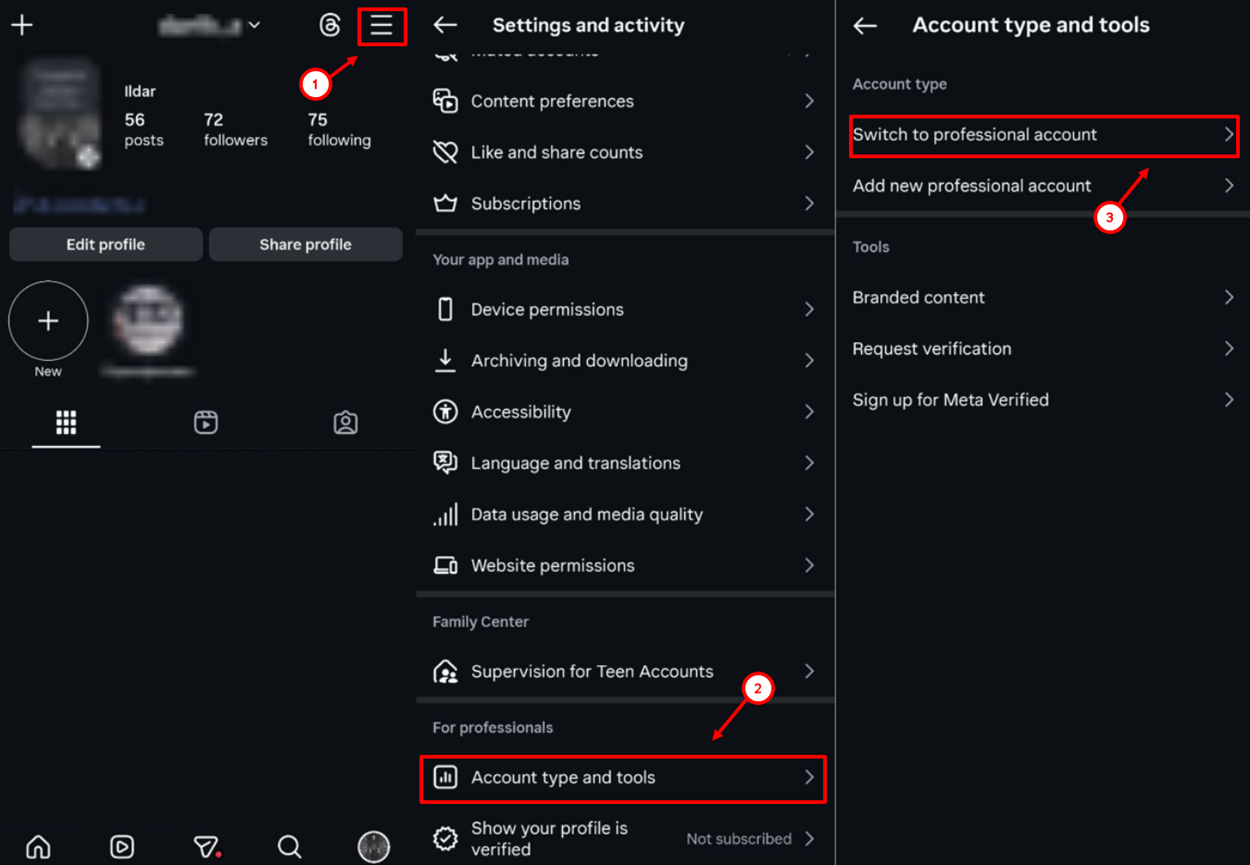
Task: Select Switch to professional account
Action: click(1043, 134)
